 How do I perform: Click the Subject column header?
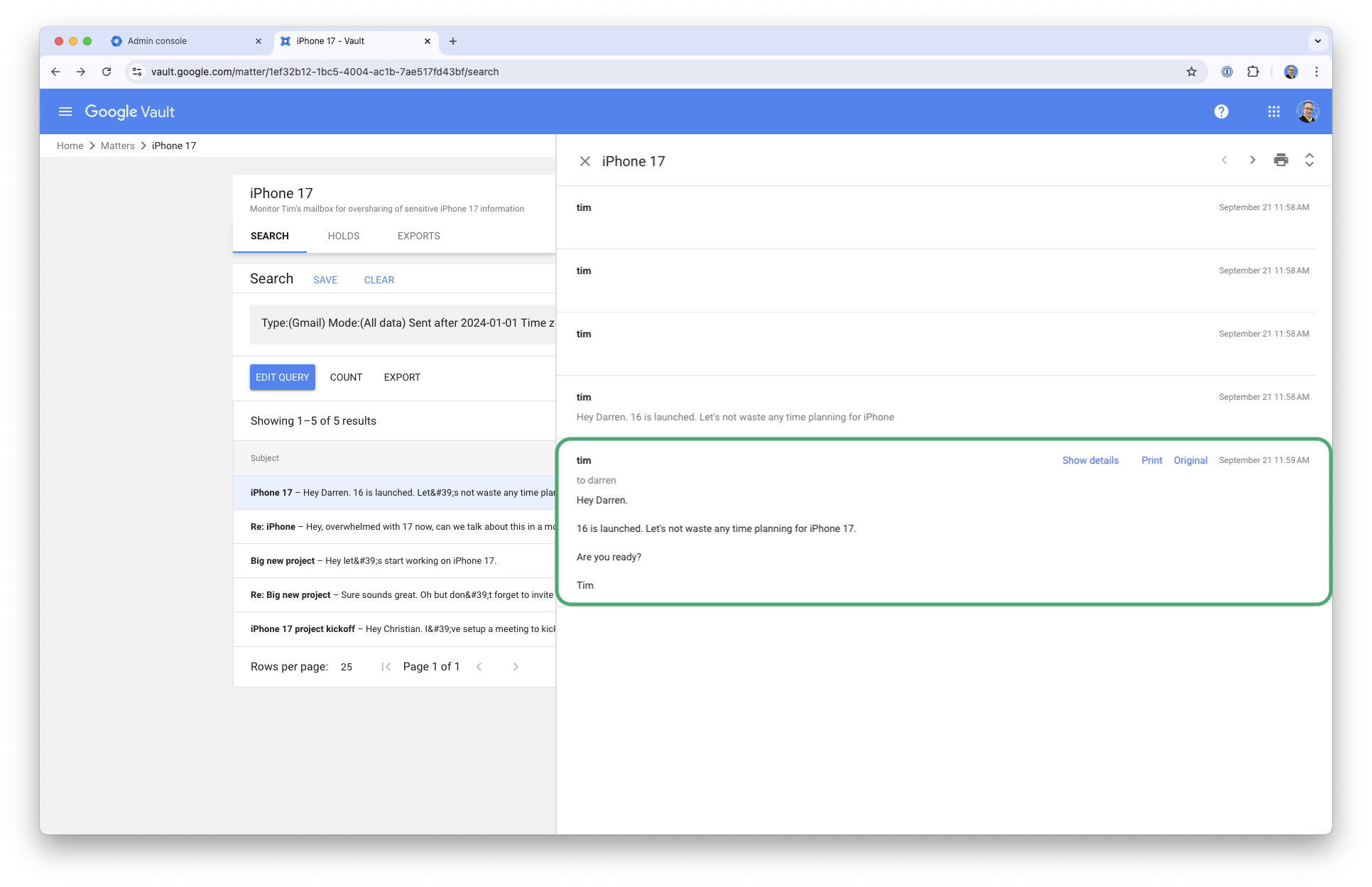tap(265, 458)
